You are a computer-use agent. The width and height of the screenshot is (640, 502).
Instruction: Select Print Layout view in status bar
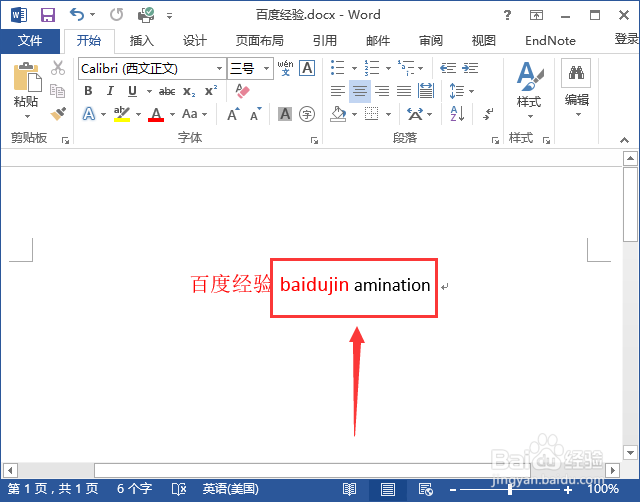click(387, 489)
